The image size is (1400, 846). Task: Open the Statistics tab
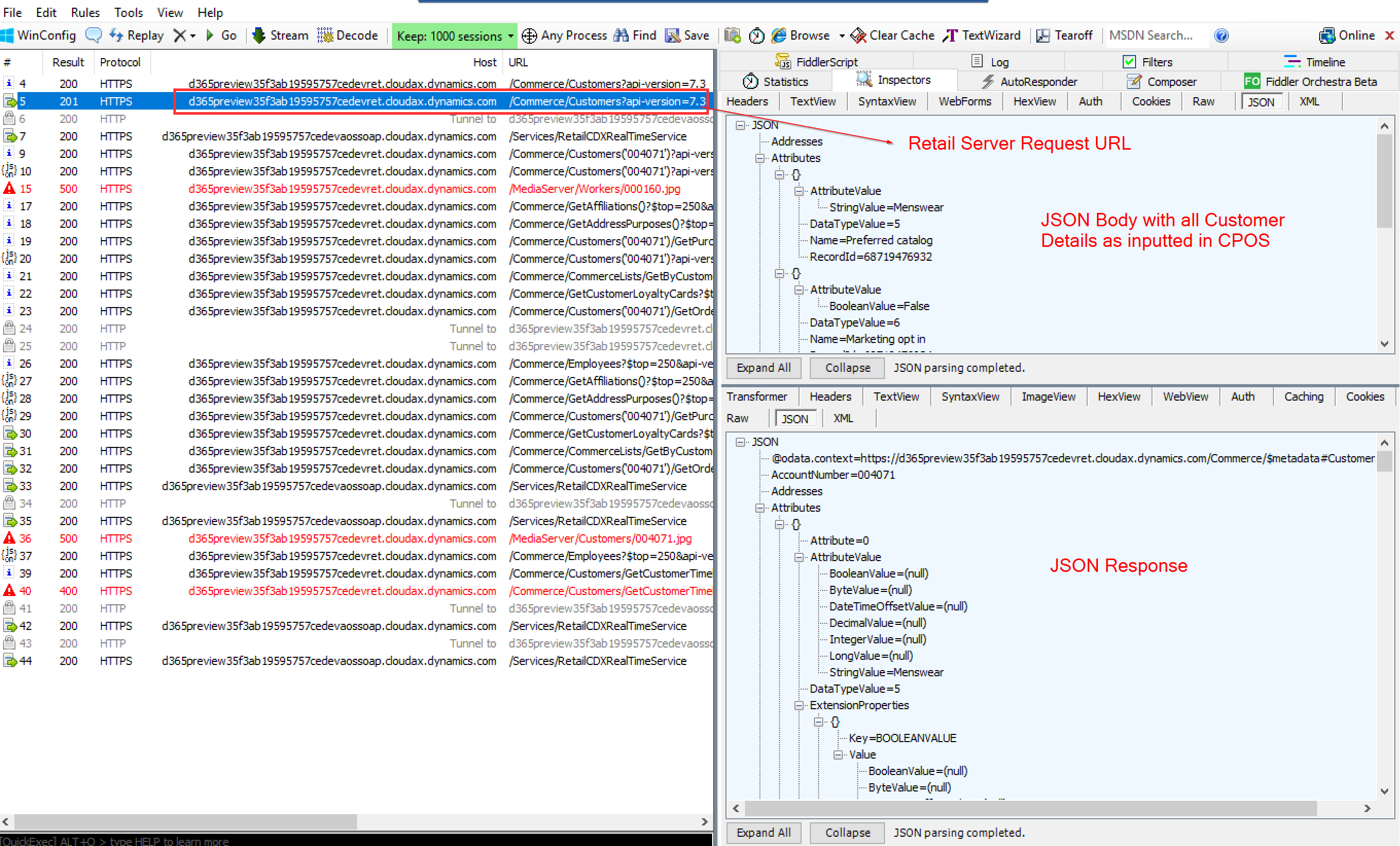(x=775, y=82)
